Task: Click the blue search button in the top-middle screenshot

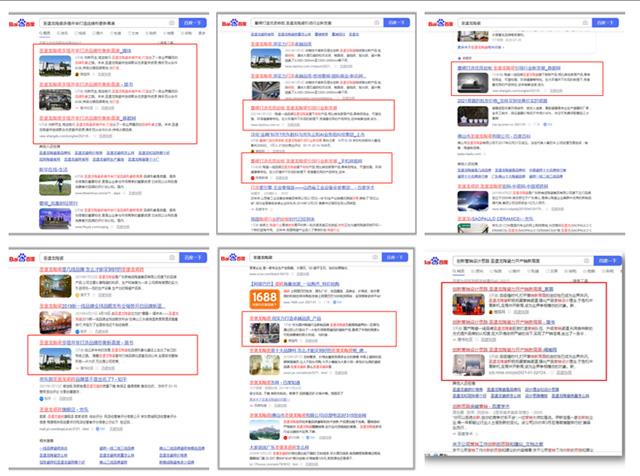Action: tap(397, 22)
